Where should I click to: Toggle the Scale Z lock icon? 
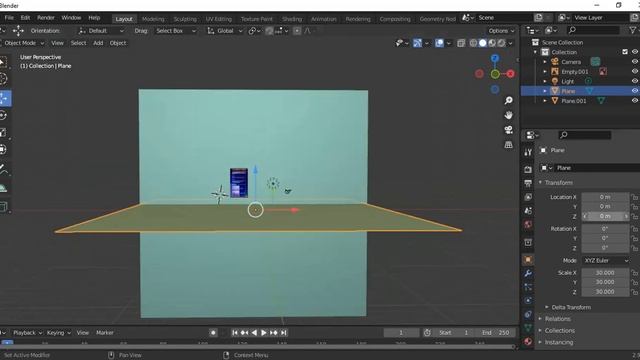[x=635, y=292]
